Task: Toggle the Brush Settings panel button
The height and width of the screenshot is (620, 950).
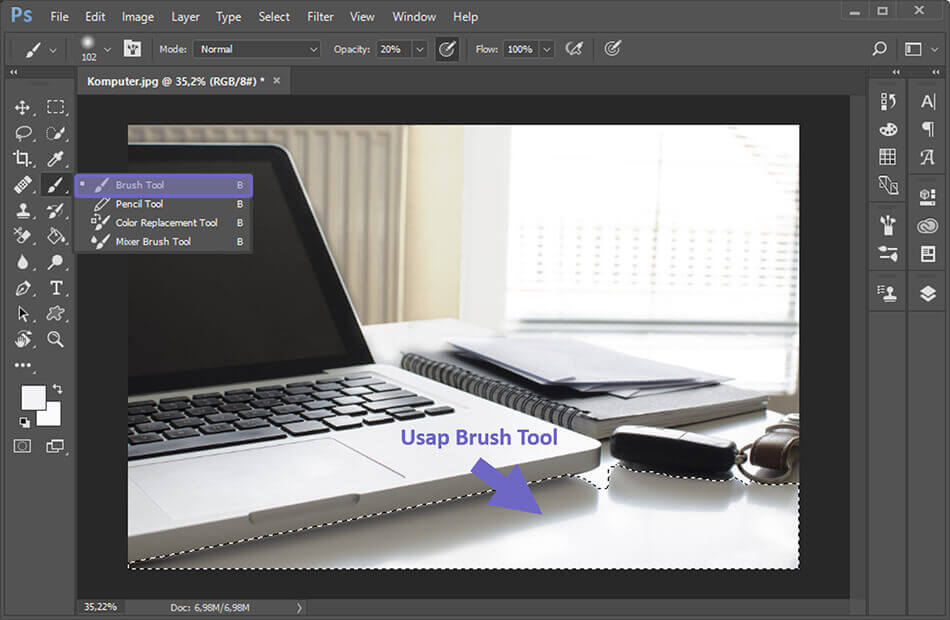Action: tap(132, 48)
